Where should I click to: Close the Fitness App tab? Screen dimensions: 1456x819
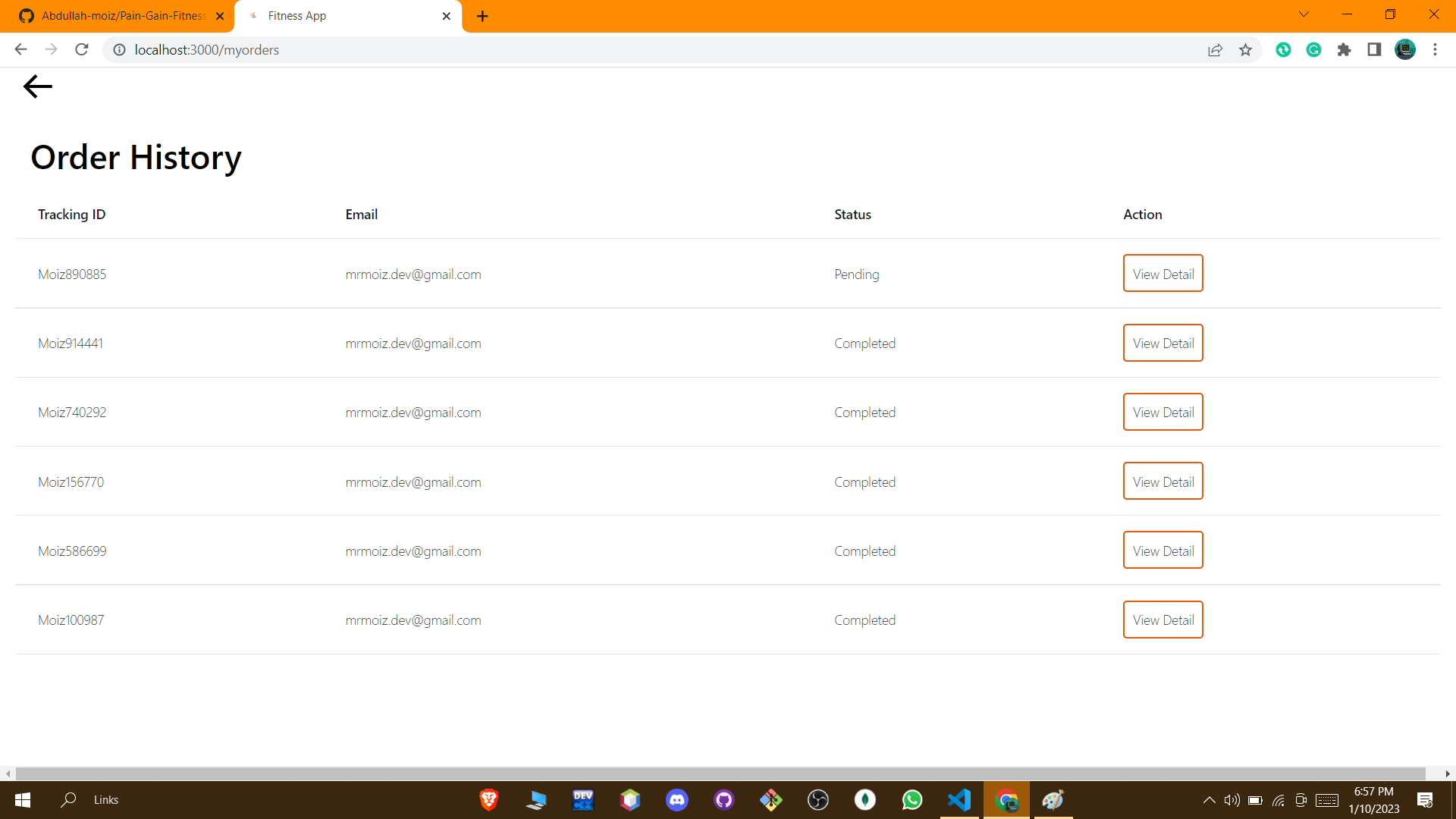point(446,16)
